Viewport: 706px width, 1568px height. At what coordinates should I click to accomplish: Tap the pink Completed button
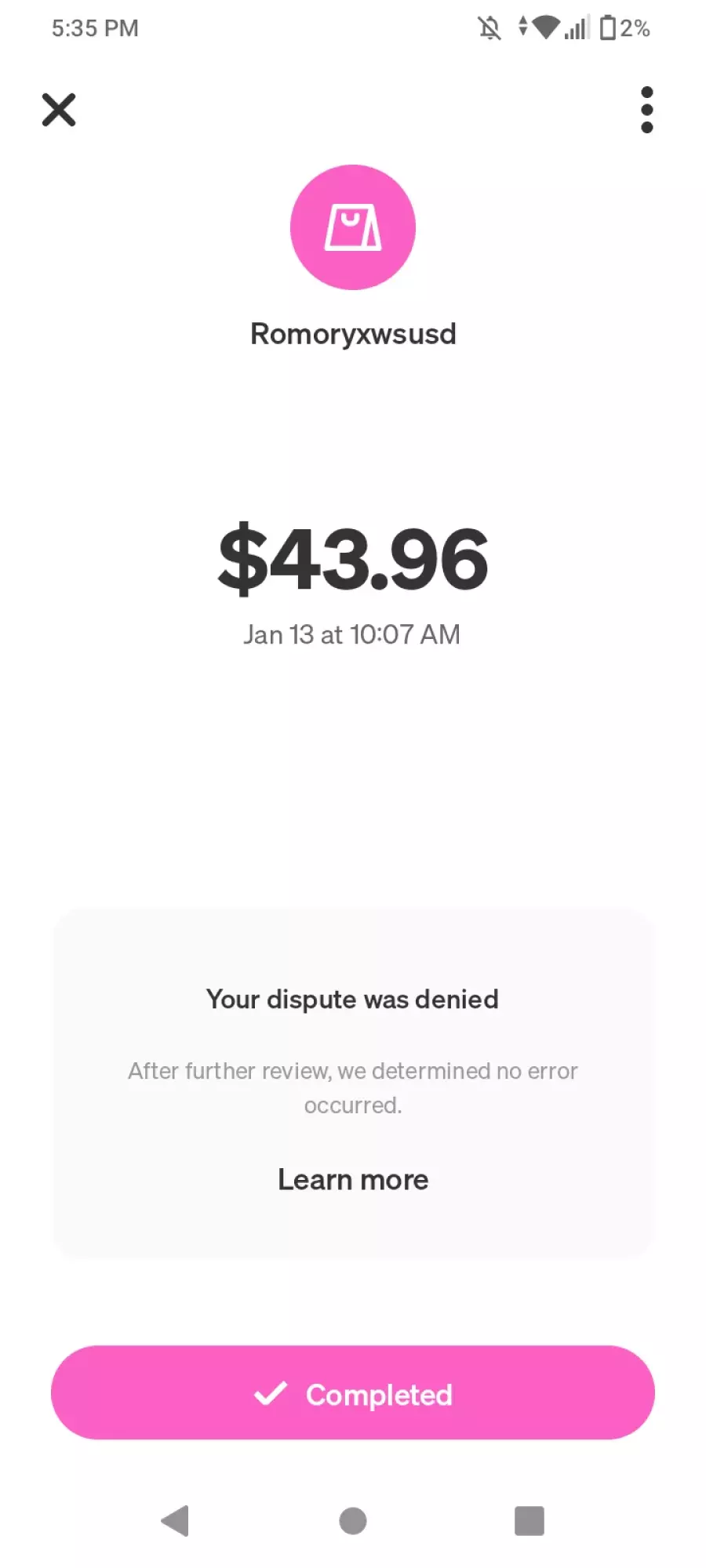coord(353,1393)
